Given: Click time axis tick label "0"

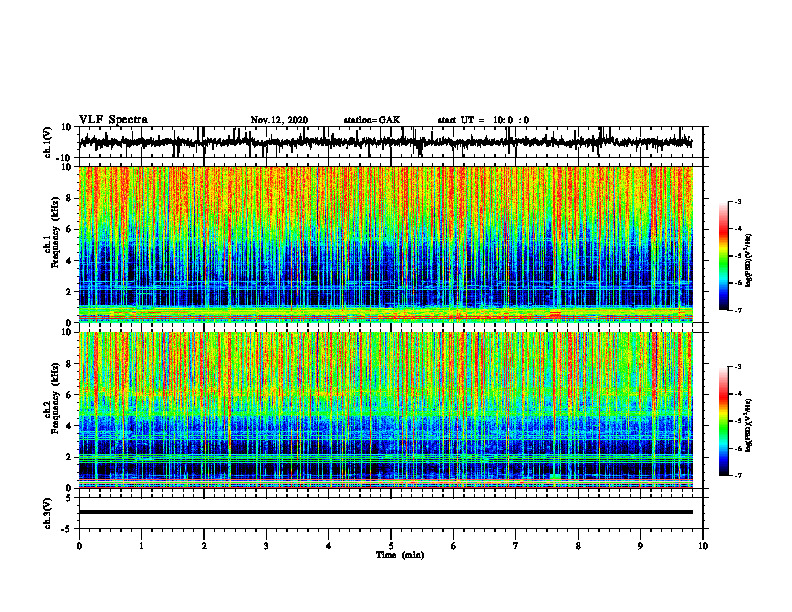Looking at the screenshot, I should [79, 546].
